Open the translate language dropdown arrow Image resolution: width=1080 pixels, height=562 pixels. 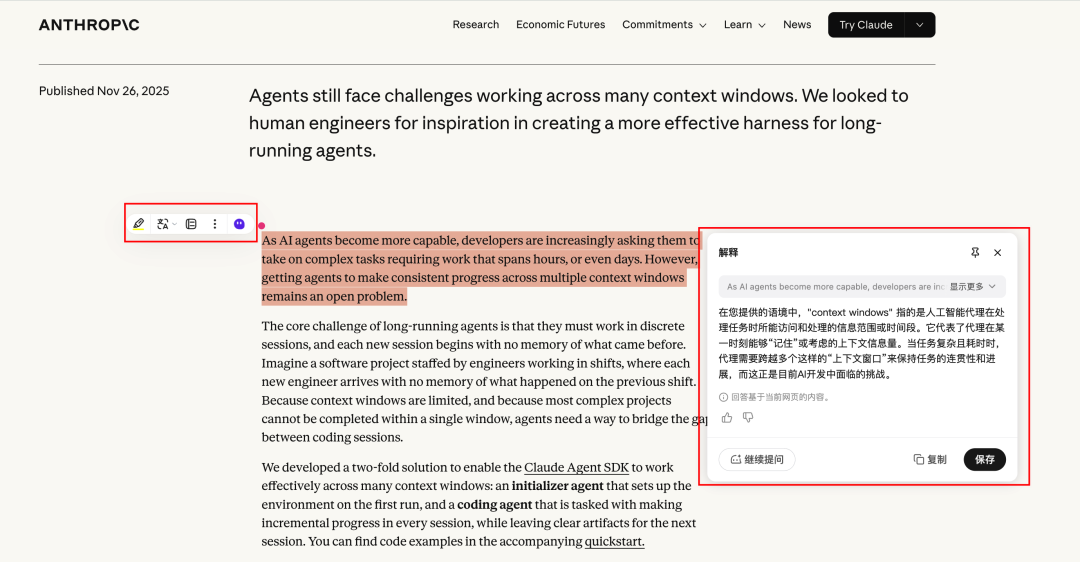(x=175, y=225)
